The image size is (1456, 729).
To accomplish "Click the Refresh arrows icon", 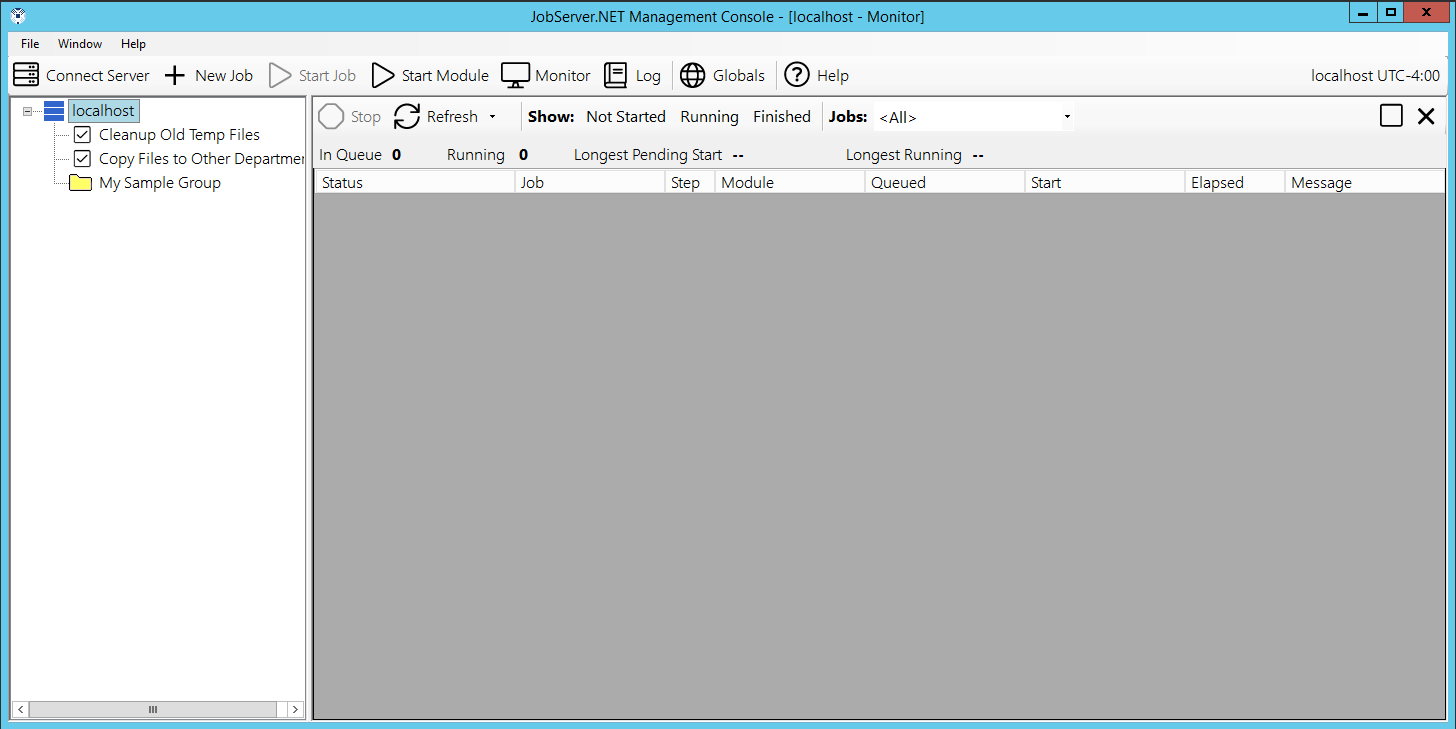I will (x=407, y=117).
